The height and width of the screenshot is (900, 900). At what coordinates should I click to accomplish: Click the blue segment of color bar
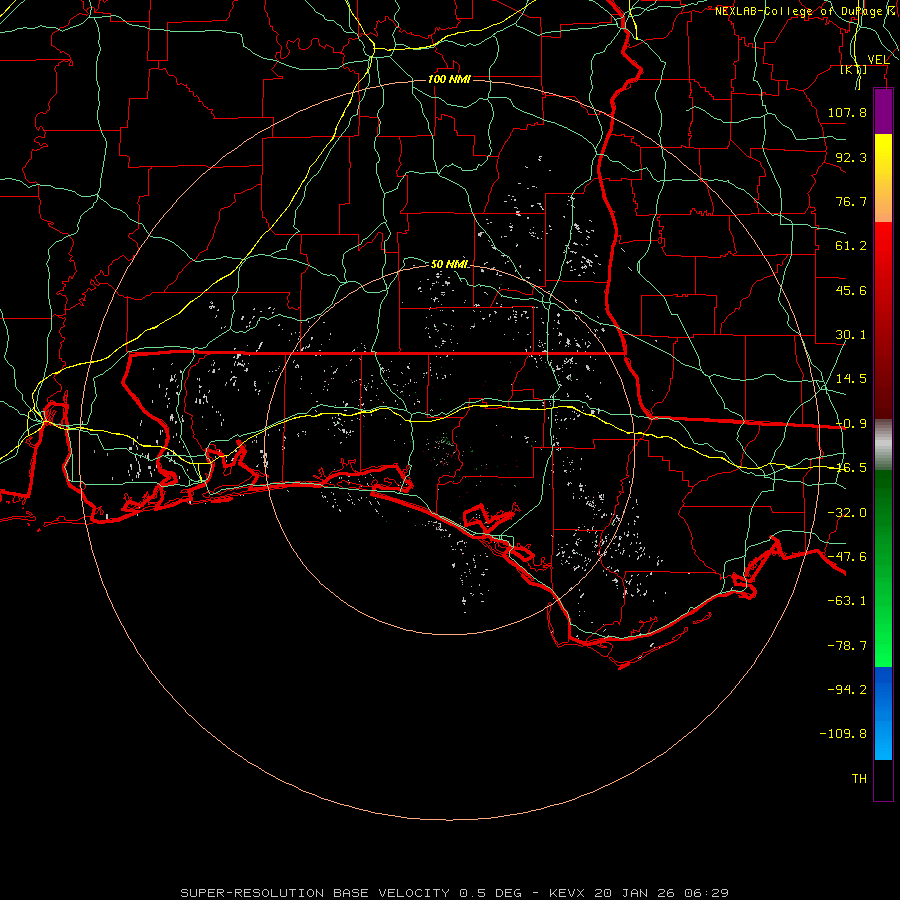(883, 713)
